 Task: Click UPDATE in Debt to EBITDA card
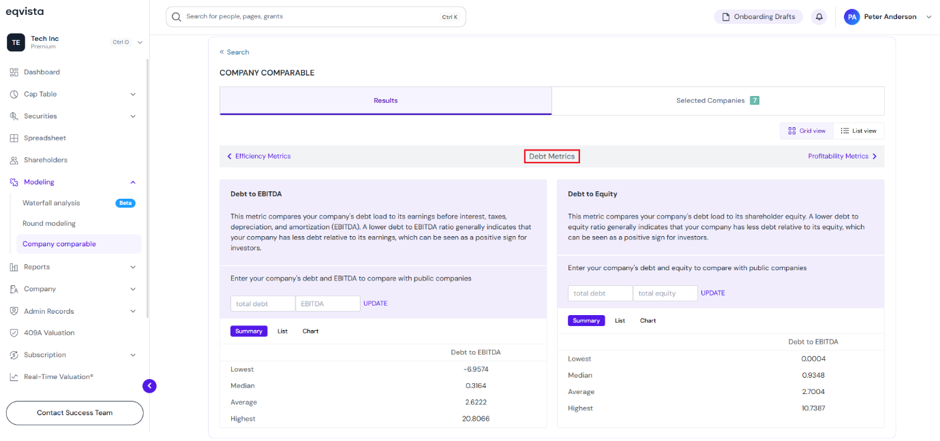pyautogui.click(x=375, y=304)
